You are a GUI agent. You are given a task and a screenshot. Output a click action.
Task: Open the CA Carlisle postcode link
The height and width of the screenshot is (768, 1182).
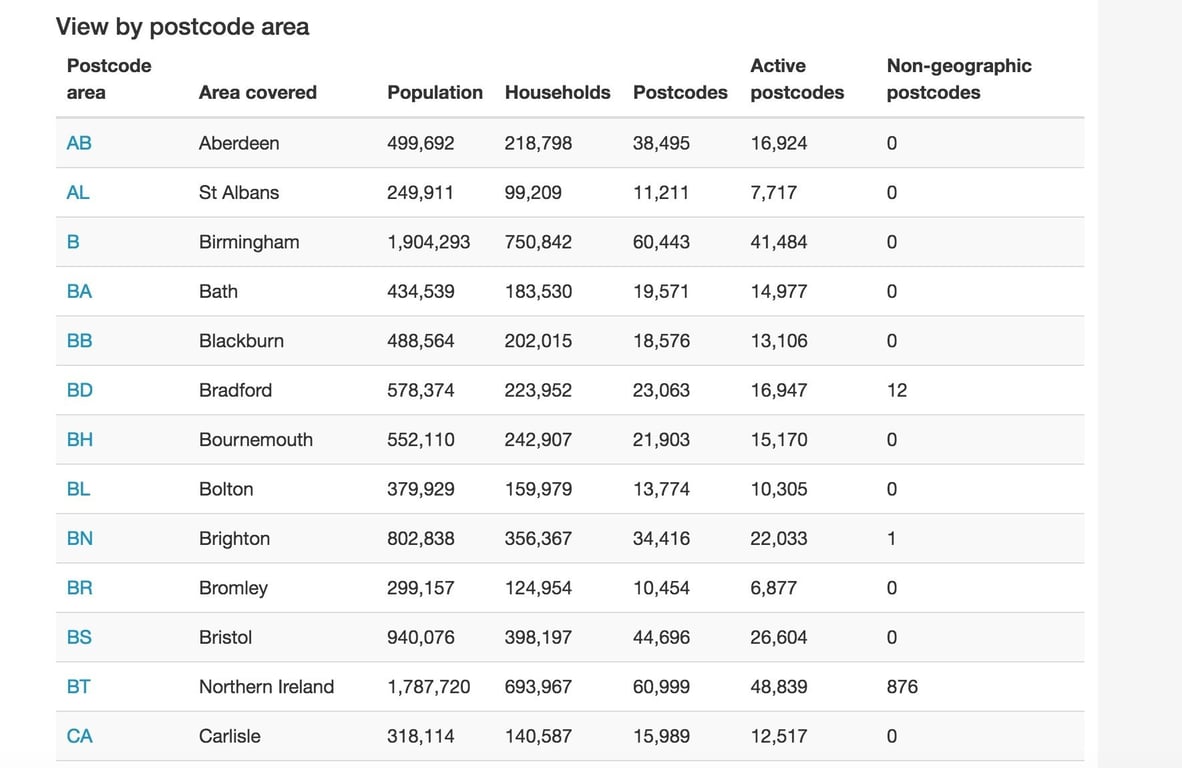coord(78,736)
